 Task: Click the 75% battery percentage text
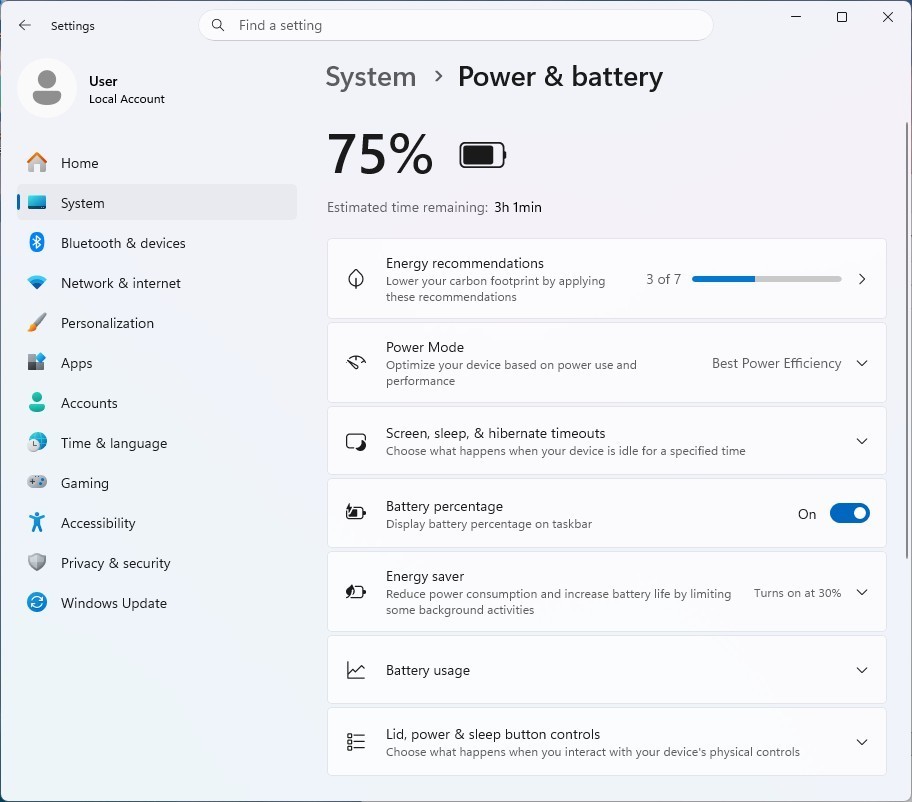coord(380,154)
